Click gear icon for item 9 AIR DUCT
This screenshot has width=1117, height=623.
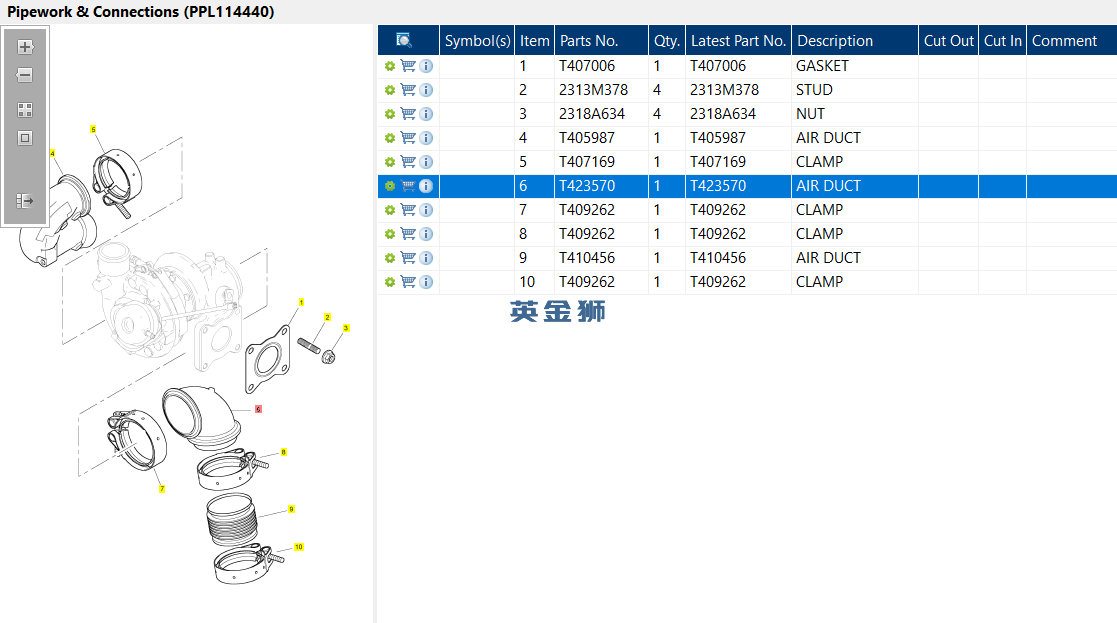pyautogui.click(x=390, y=258)
